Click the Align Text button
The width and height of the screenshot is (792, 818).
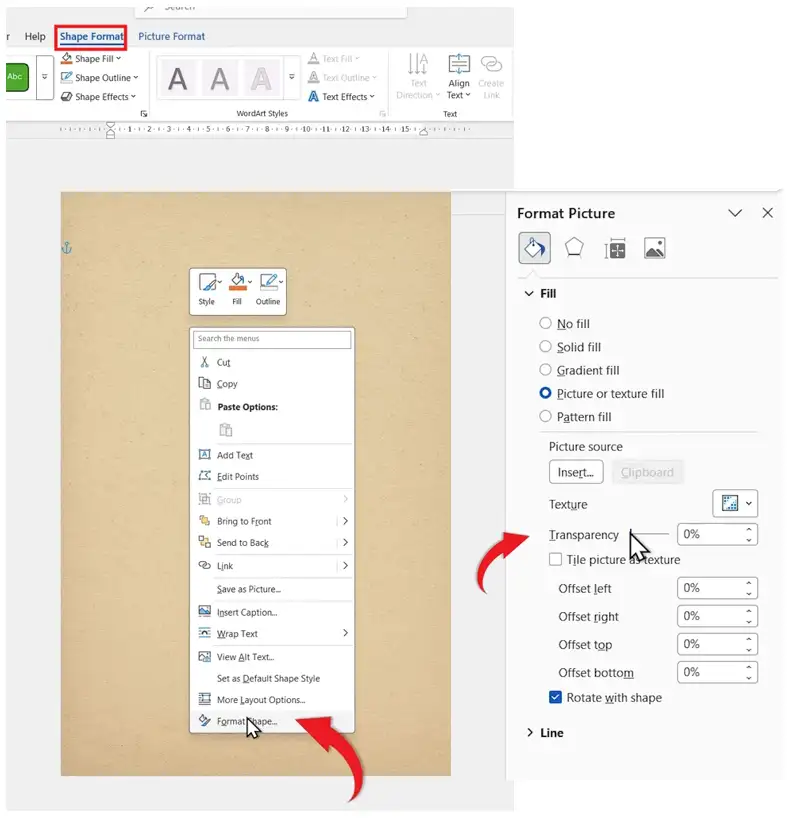[459, 77]
